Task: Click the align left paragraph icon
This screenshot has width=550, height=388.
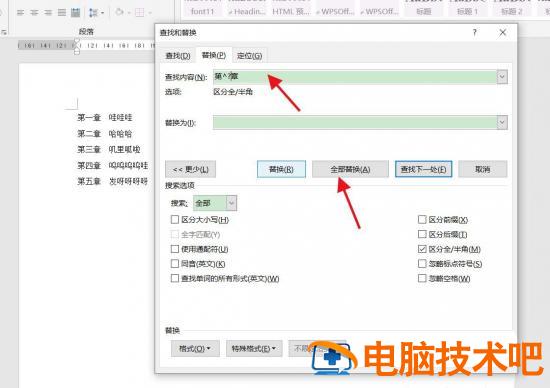Action: point(21,13)
